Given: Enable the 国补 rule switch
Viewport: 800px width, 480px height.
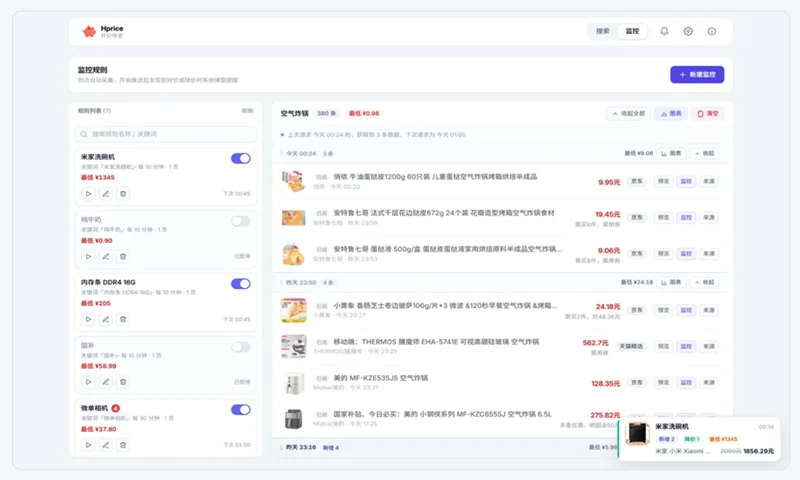Looking at the screenshot, I should [241, 347].
